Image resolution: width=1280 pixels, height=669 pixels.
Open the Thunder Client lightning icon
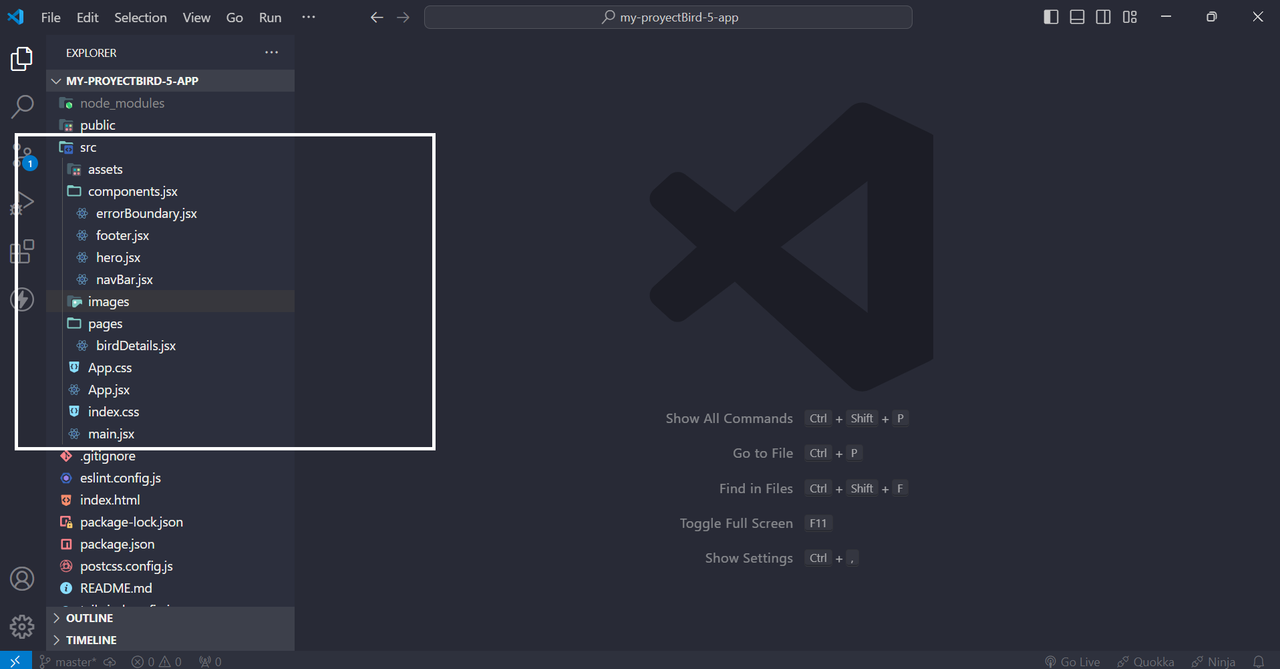[22, 299]
